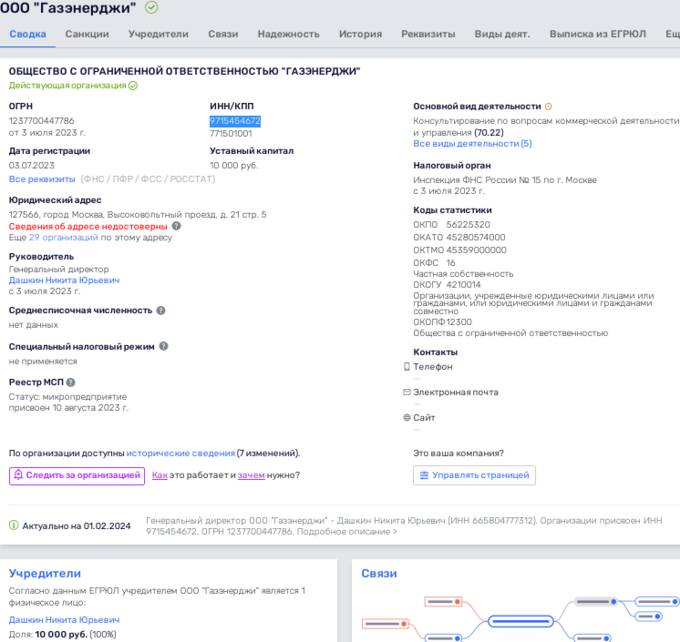Switch to the Учредители tab
680x642 pixels.
158,34
